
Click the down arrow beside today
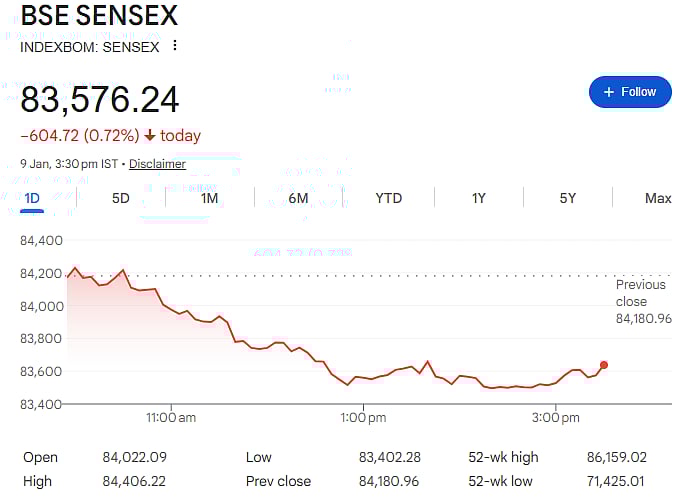coord(150,136)
